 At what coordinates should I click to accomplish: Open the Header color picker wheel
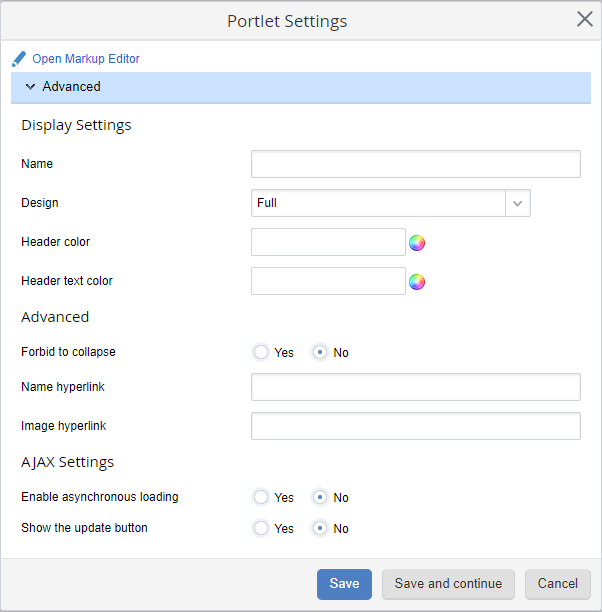pos(417,242)
